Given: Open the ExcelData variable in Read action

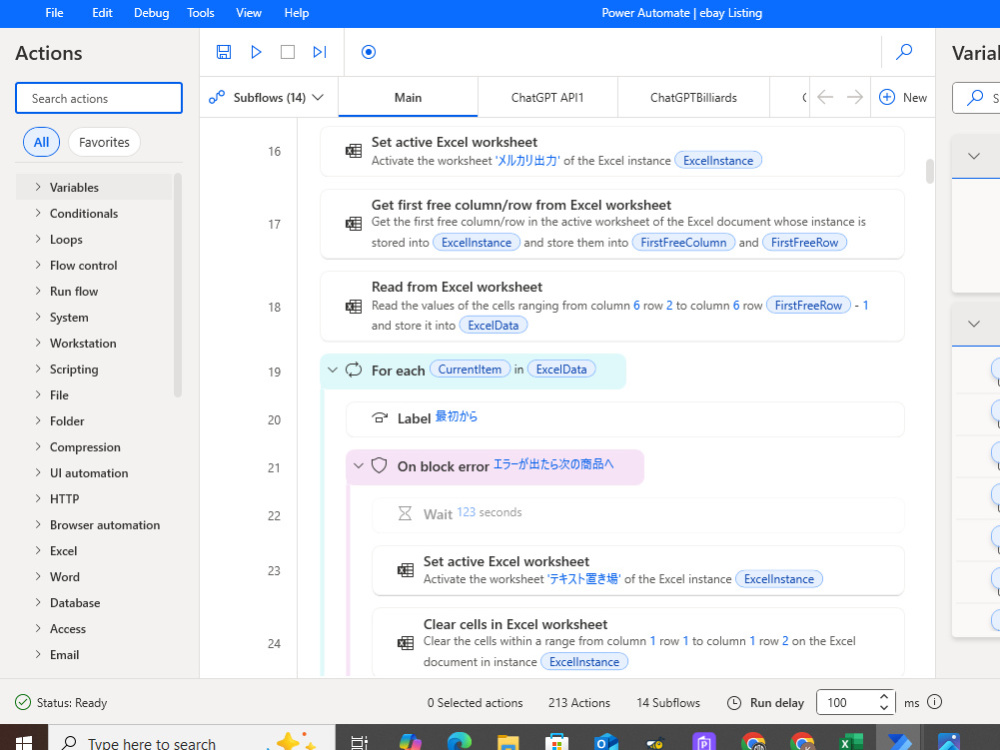Looking at the screenshot, I should (x=493, y=323).
